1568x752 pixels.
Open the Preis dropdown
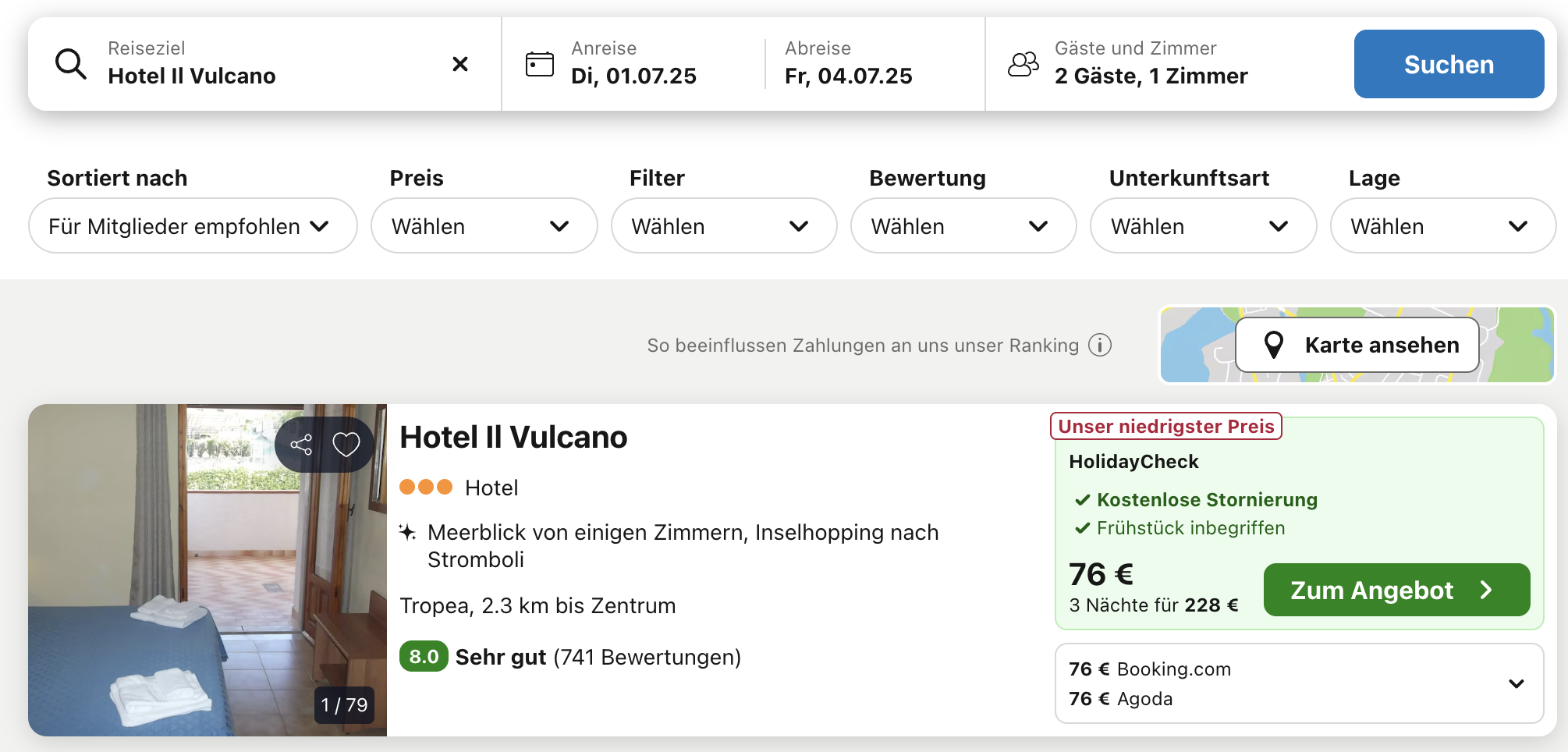point(484,225)
